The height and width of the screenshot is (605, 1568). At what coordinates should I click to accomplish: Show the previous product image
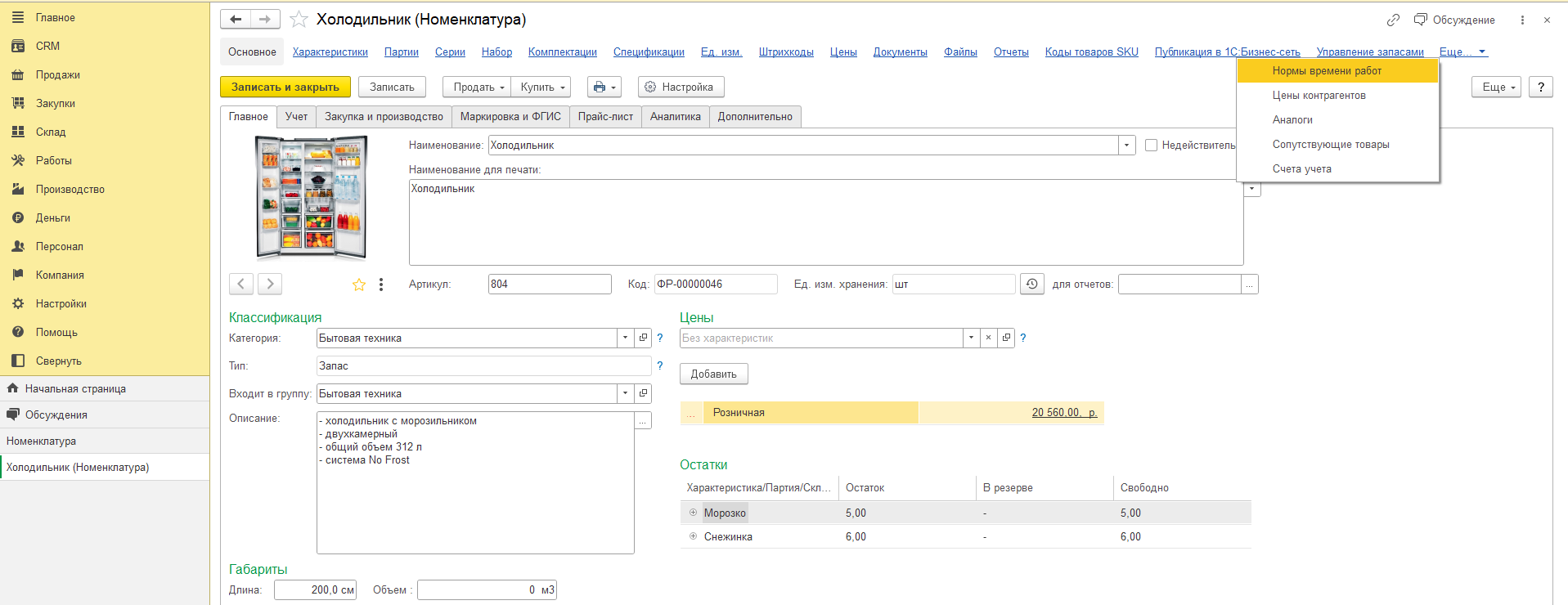tap(240, 284)
